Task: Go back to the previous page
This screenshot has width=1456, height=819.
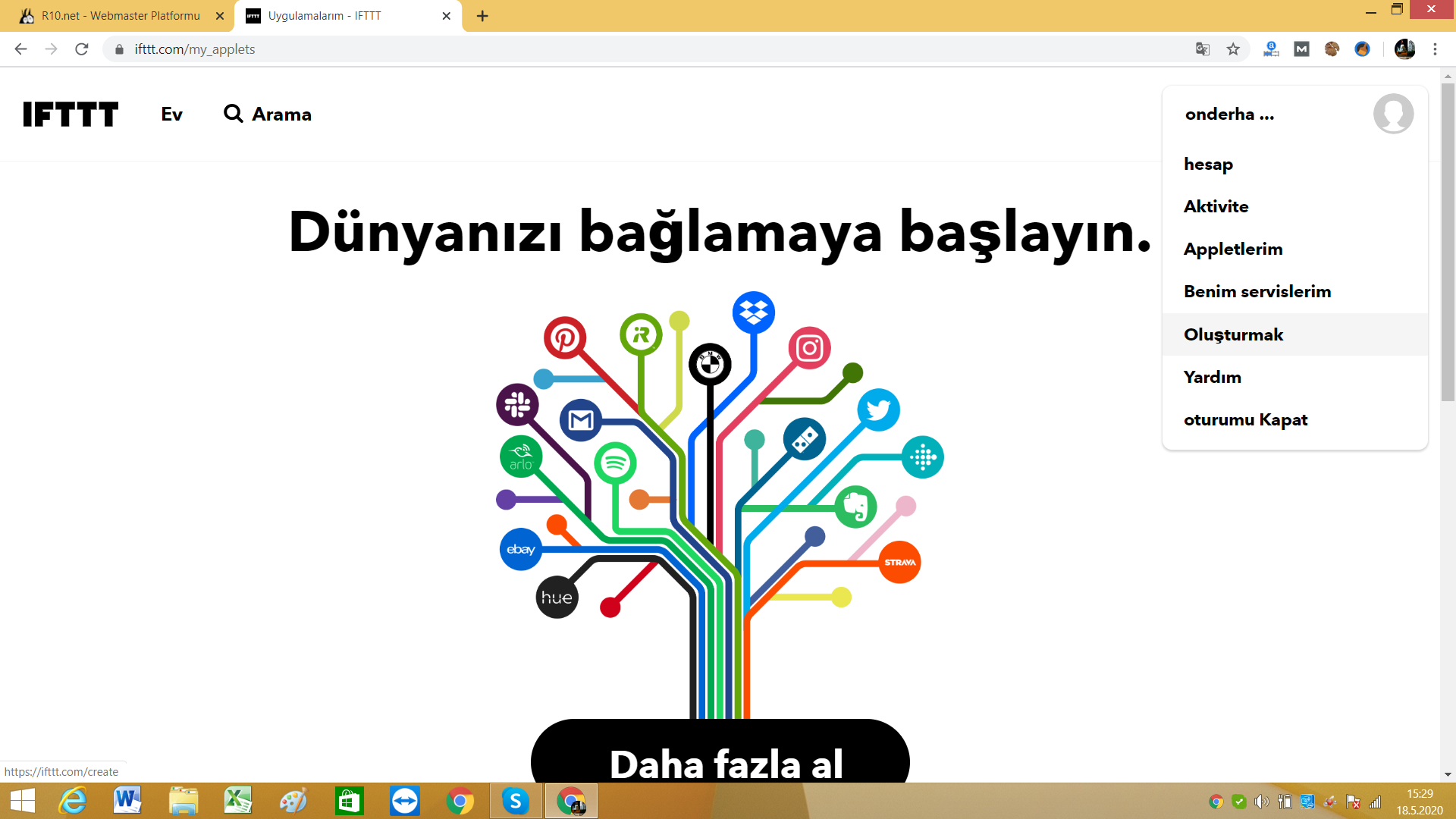Action: pyautogui.click(x=20, y=49)
